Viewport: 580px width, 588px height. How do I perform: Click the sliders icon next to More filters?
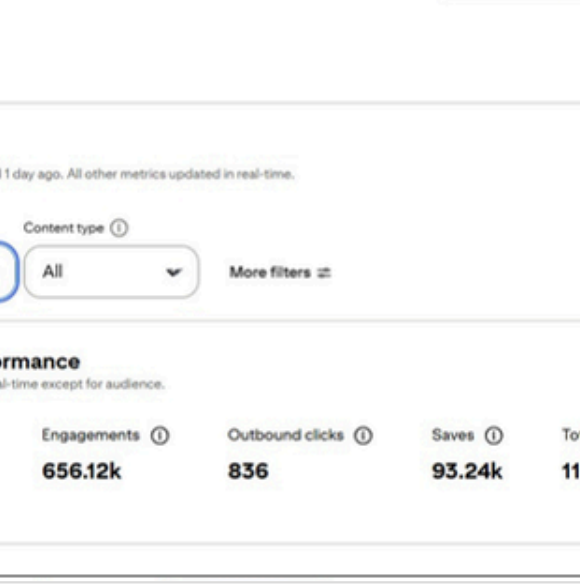(324, 273)
